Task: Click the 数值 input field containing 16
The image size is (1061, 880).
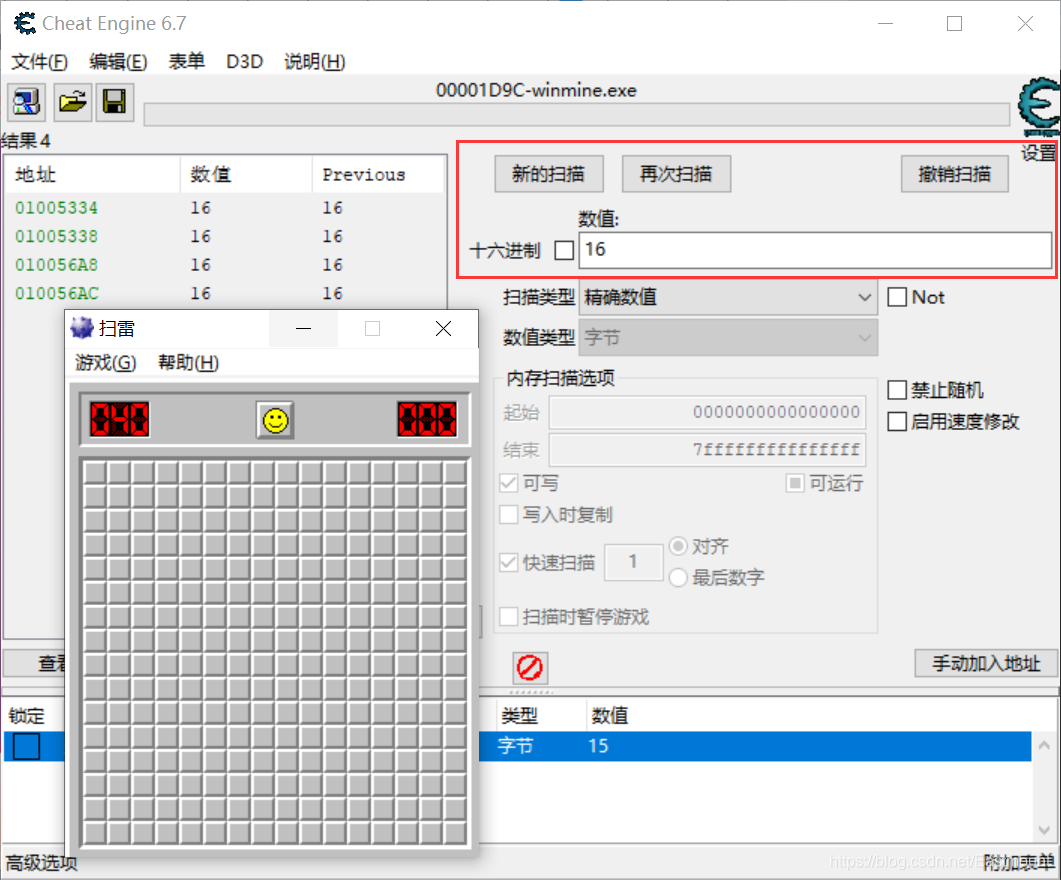Action: pyautogui.click(x=815, y=250)
